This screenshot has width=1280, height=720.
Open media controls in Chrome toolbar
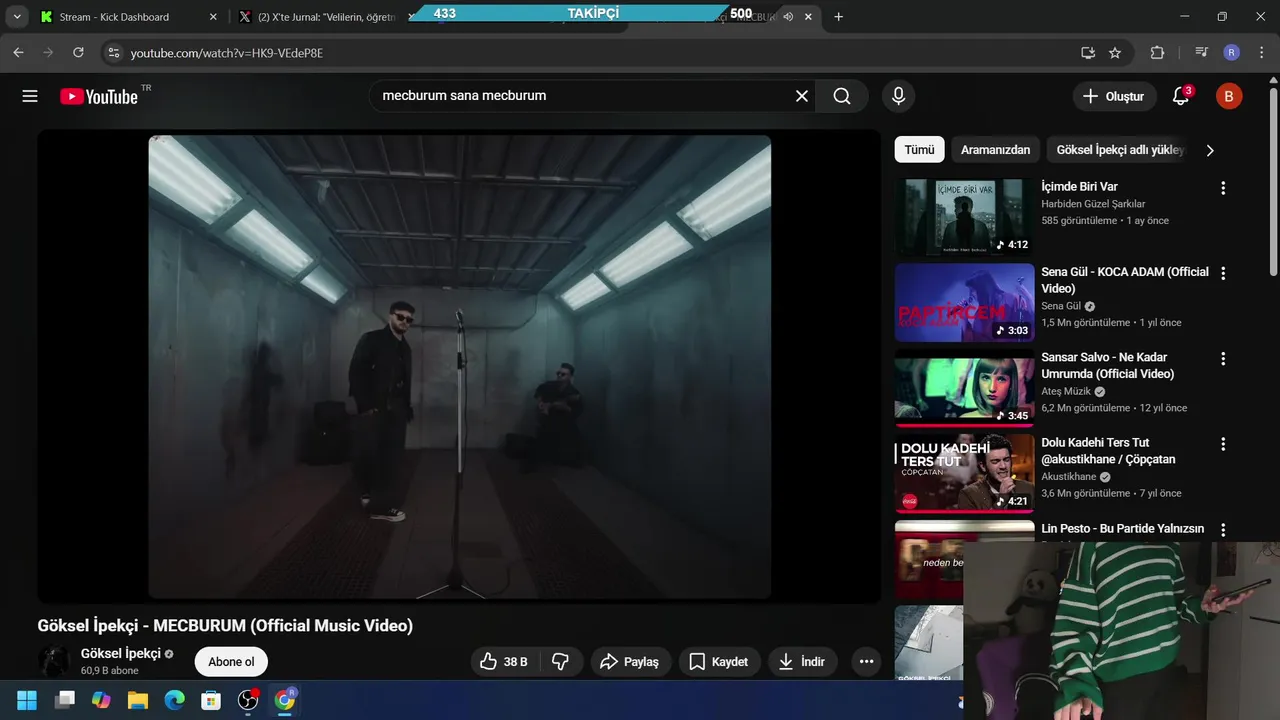coord(1201,52)
